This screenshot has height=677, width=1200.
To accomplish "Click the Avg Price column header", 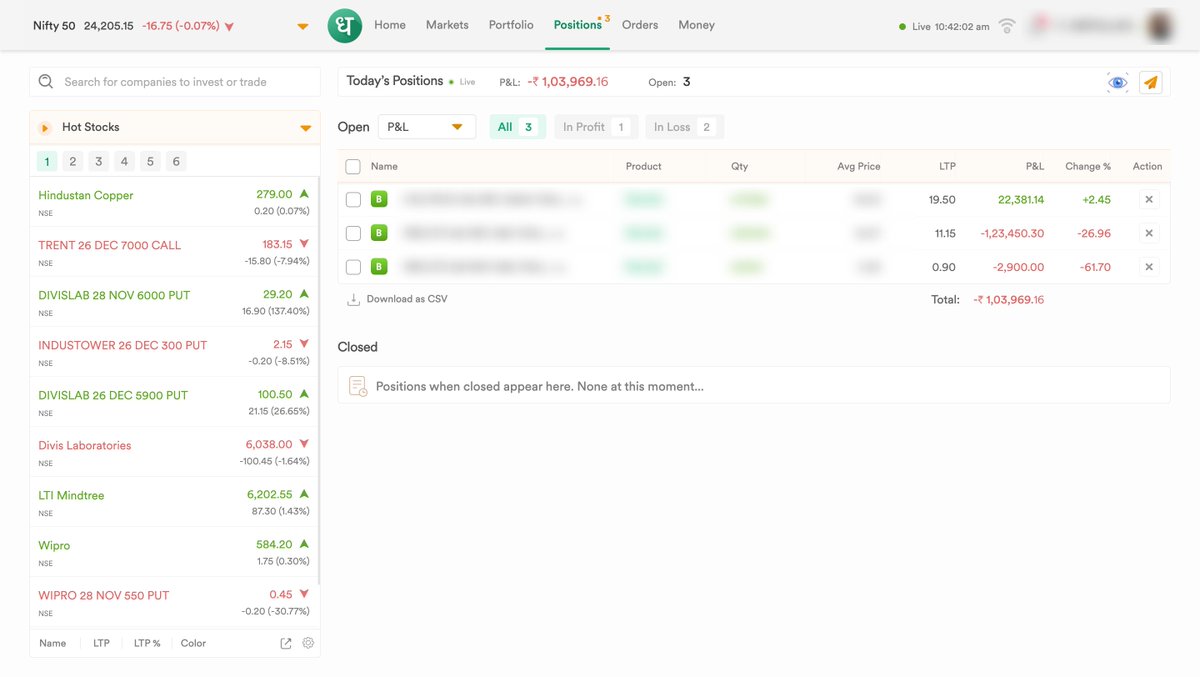I will 859,166.
